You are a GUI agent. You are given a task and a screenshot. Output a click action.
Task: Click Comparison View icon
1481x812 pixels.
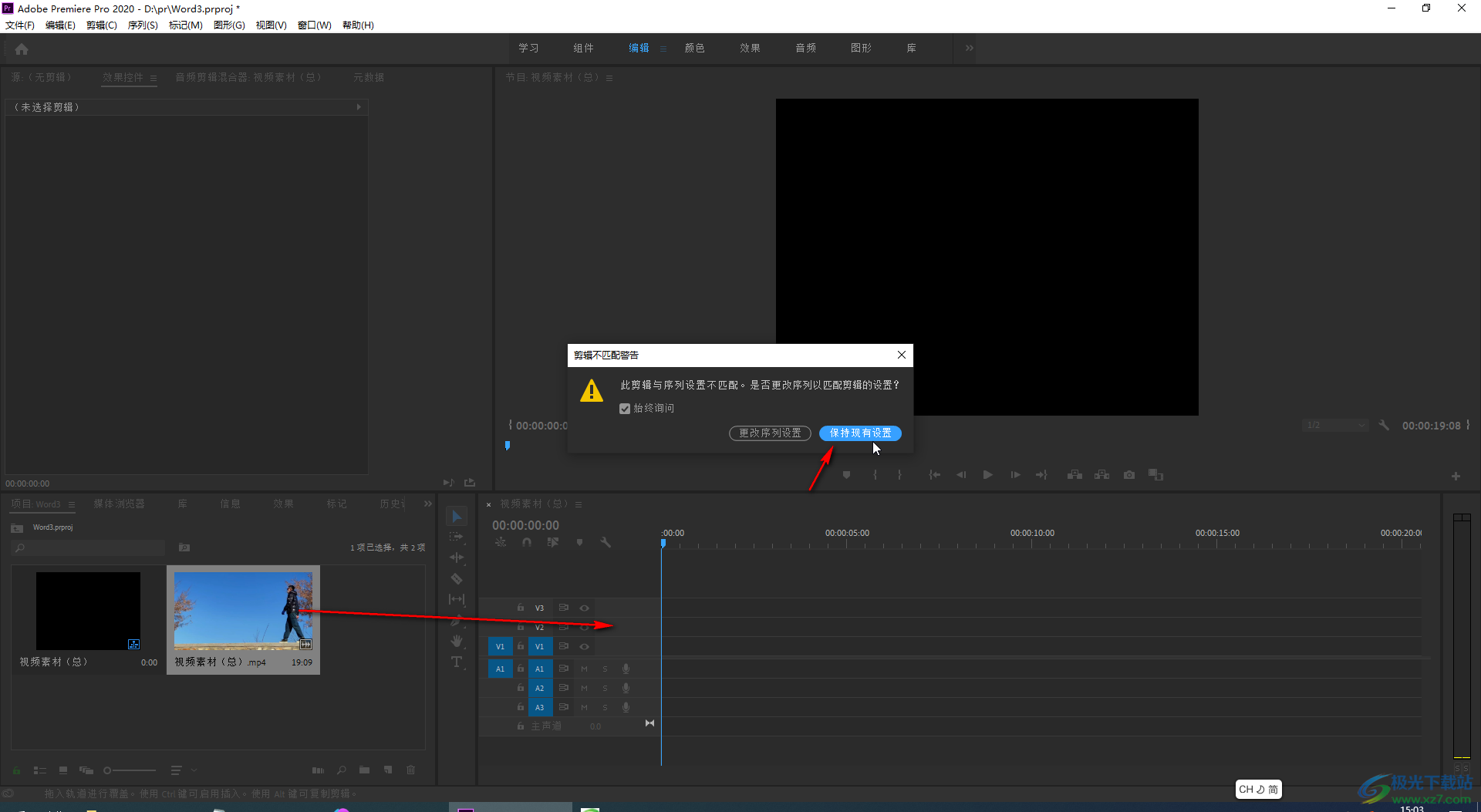[x=1155, y=475]
